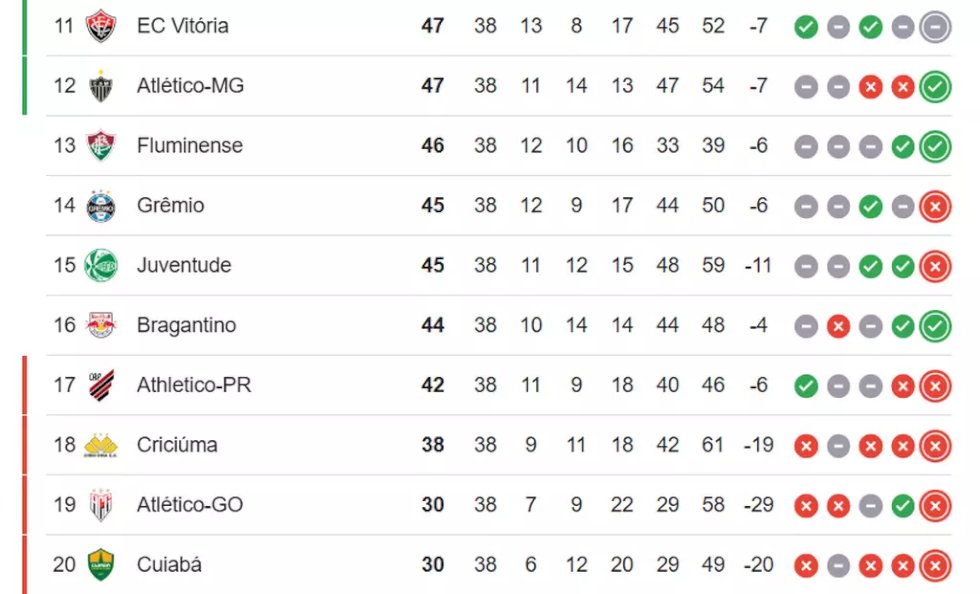The width and height of the screenshot is (980, 594).
Task: Open the Fluminense team name link
Action: 189,146
